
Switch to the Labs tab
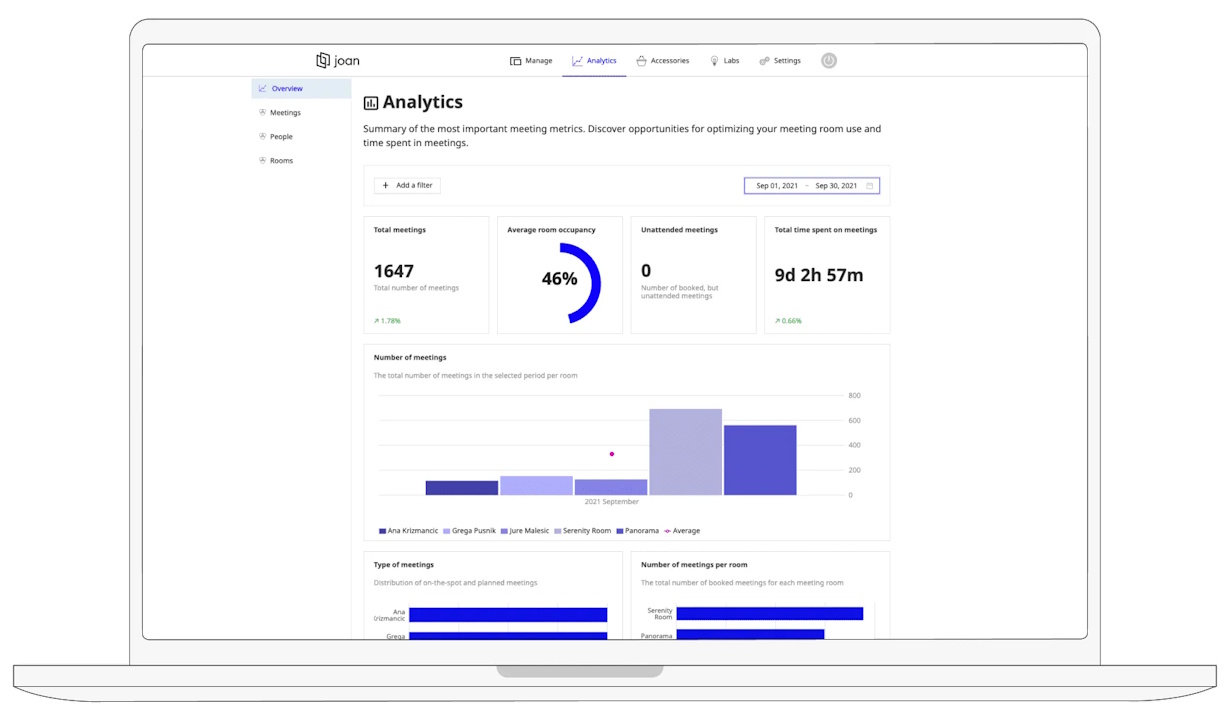pyautogui.click(x=725, y=61)
